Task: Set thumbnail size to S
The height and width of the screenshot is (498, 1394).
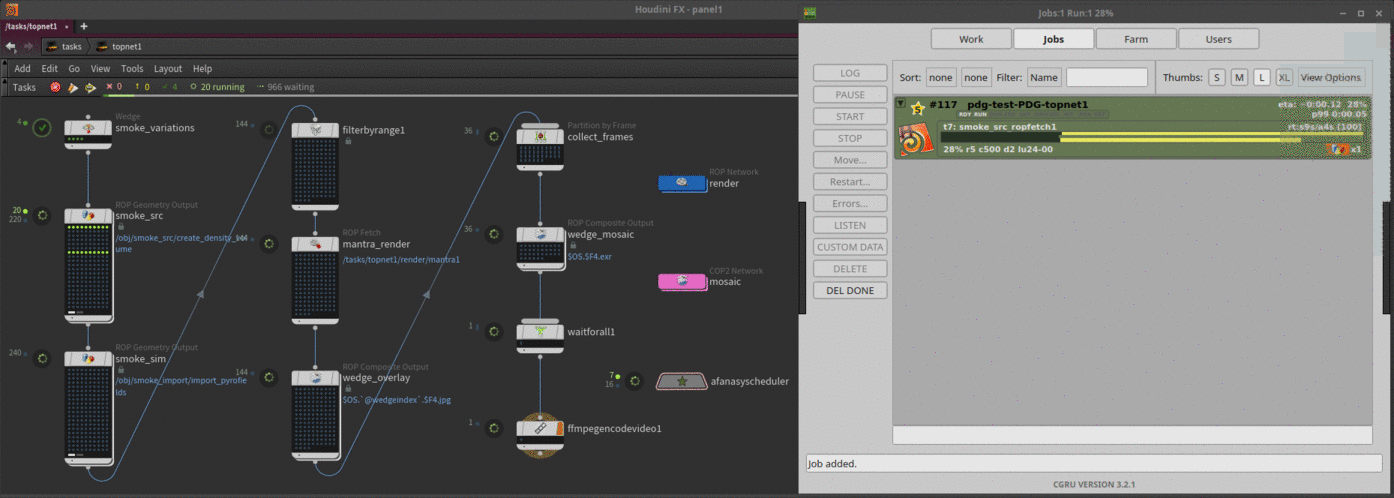Action: tap(1217, 77)
